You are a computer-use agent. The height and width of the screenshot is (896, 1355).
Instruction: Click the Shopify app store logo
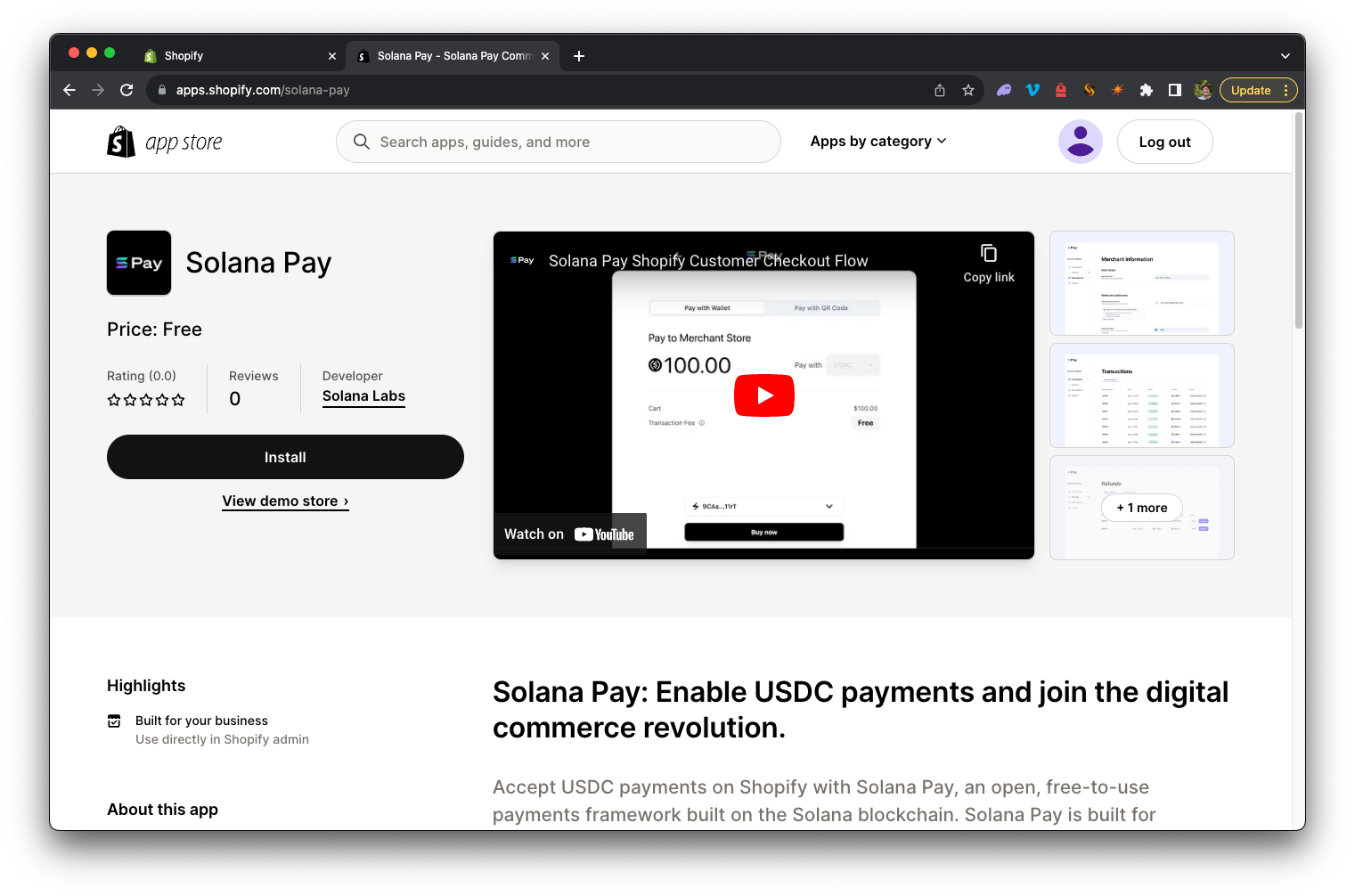[x=165, y=142]
